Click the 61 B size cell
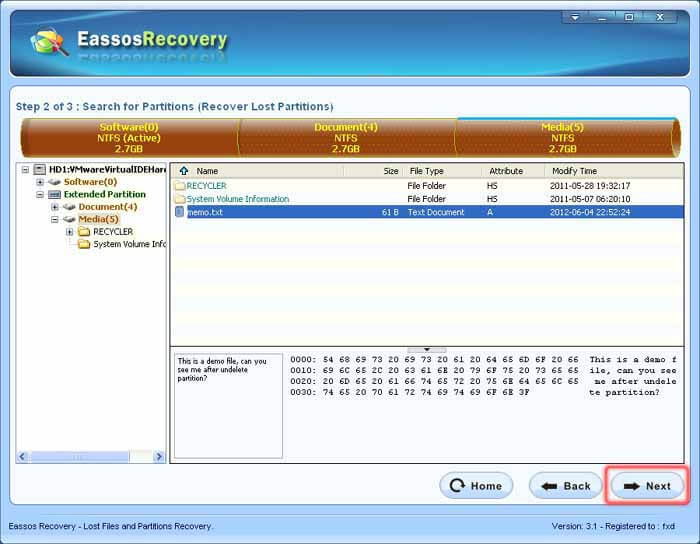 click(x=390, y=212)
